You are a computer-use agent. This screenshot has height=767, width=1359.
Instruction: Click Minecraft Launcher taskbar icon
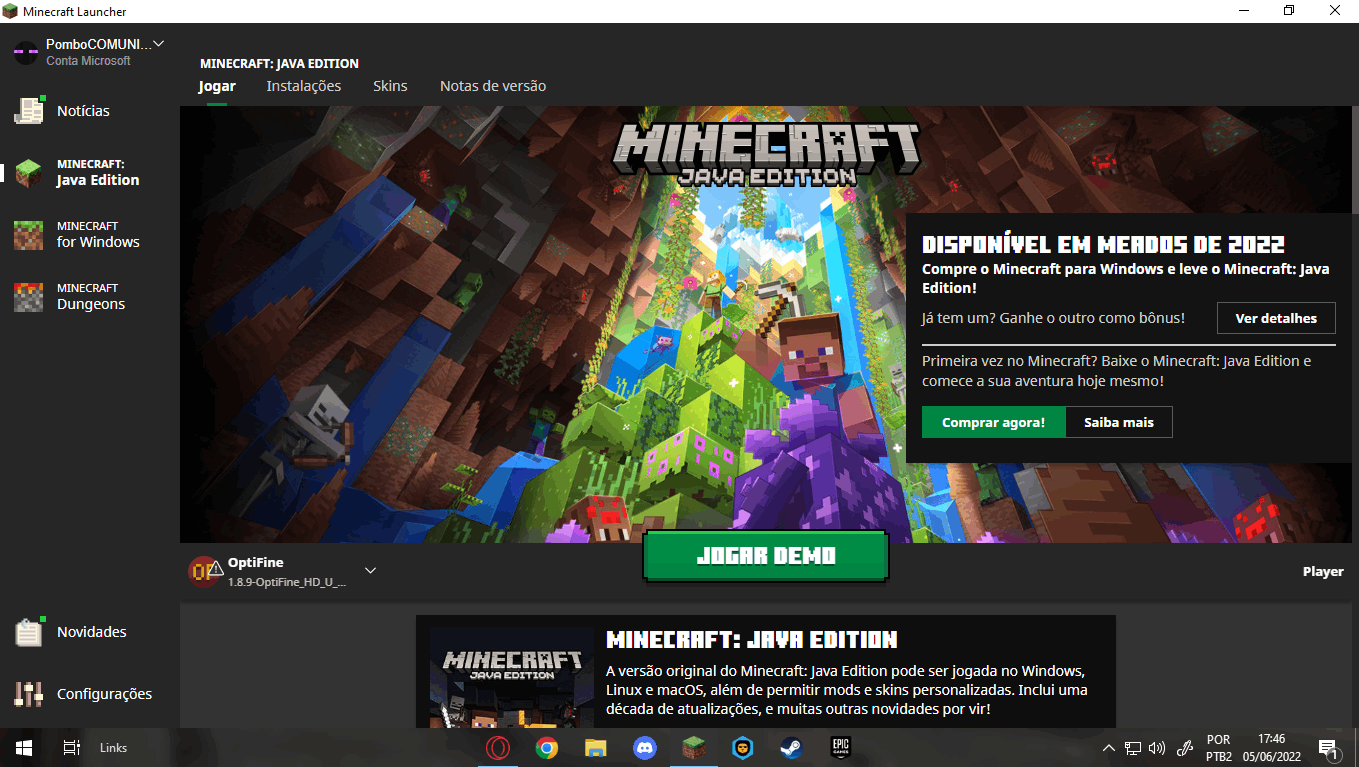[x=693, y=747]
